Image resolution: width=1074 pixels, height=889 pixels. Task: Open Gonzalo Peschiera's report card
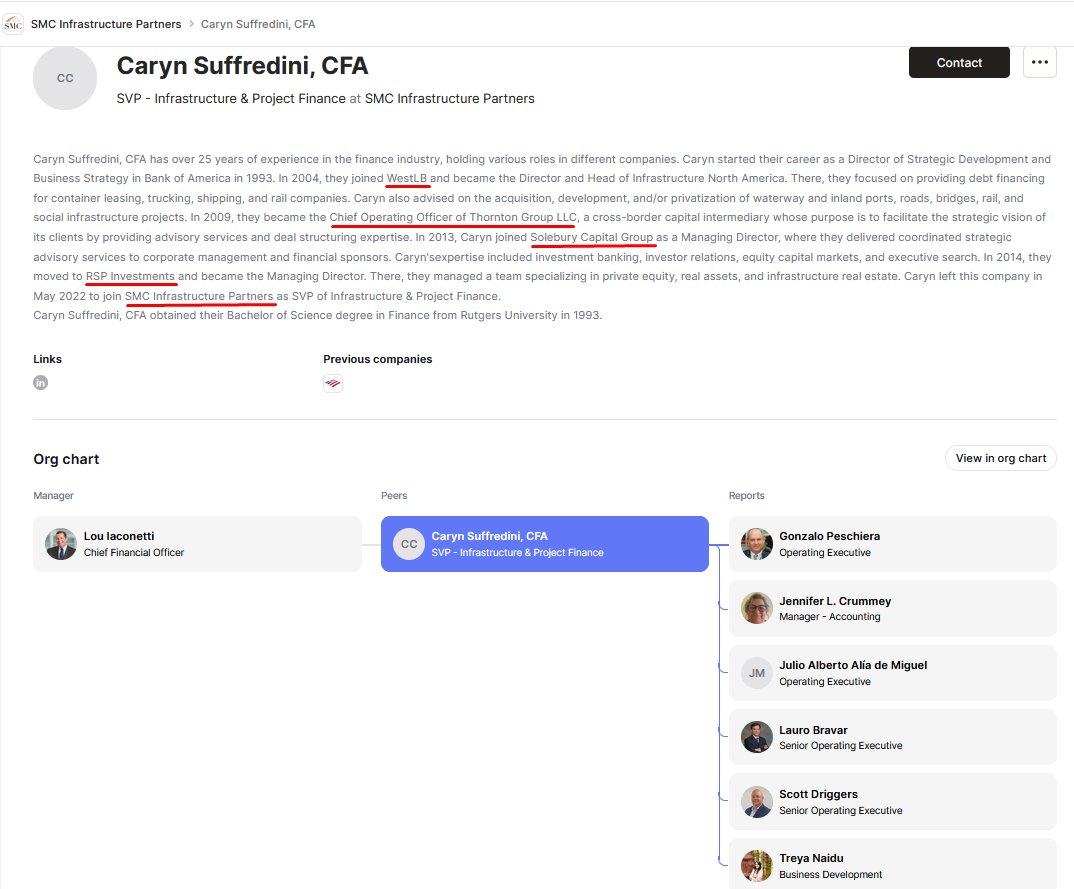[892, 544]
